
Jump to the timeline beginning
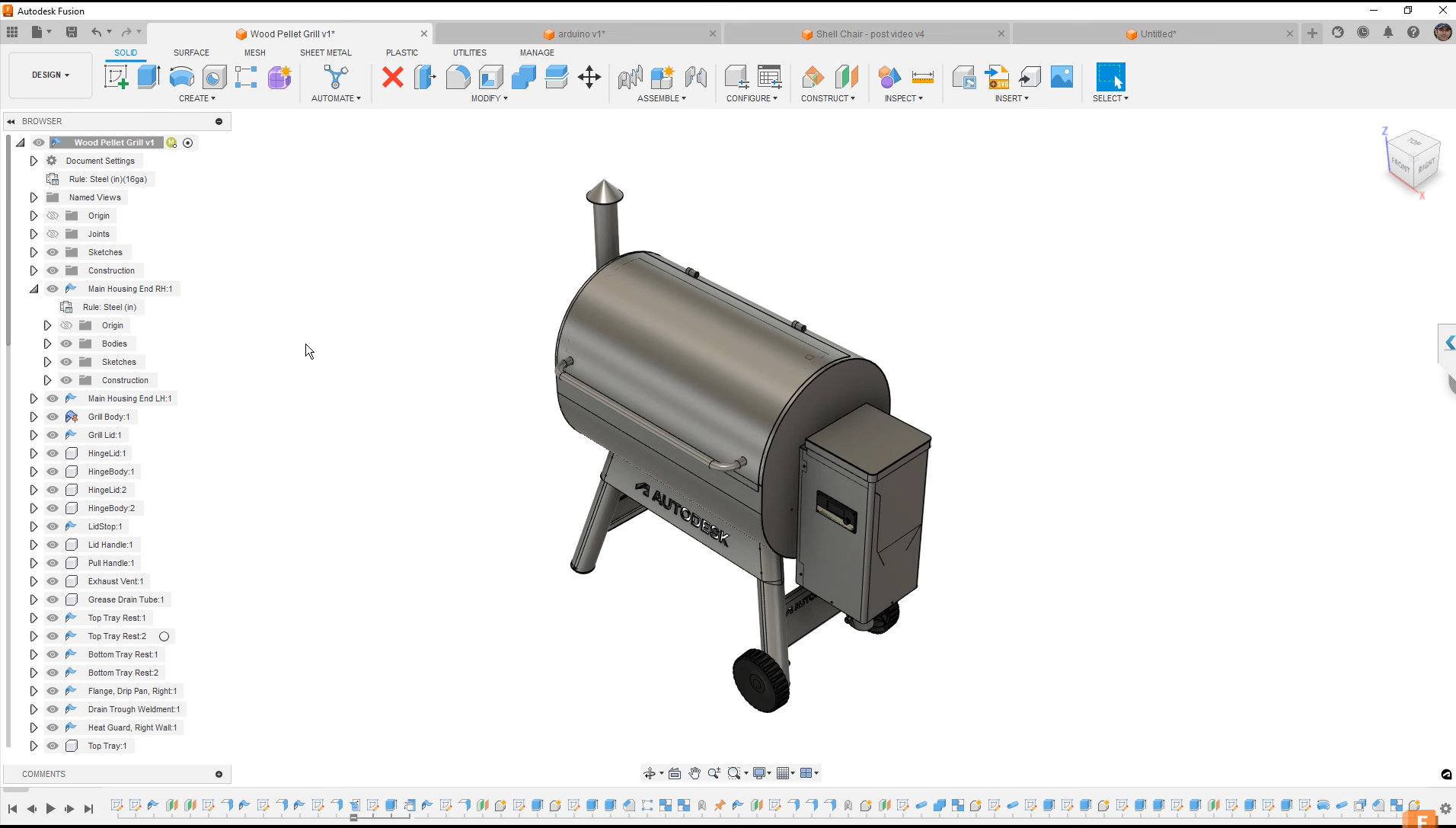click(12, 809)
